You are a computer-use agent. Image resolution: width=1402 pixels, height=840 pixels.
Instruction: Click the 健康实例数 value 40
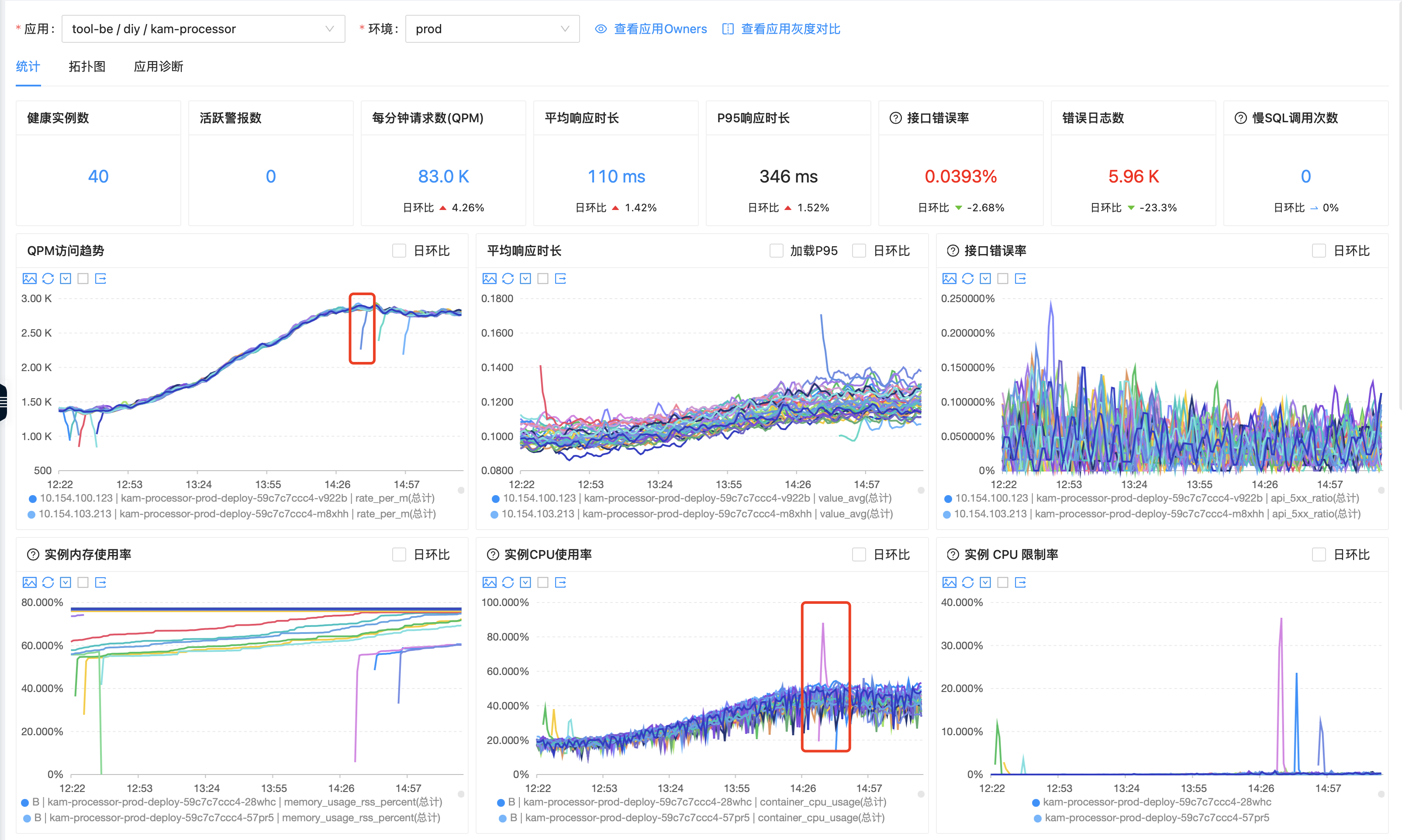pyautogui.click(x=99, y=177)
